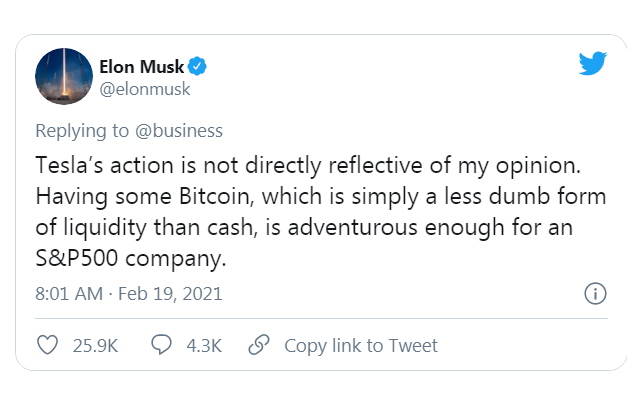Select "Copy link to Tweet" text
643x409 pixels.
pos(361,345)
